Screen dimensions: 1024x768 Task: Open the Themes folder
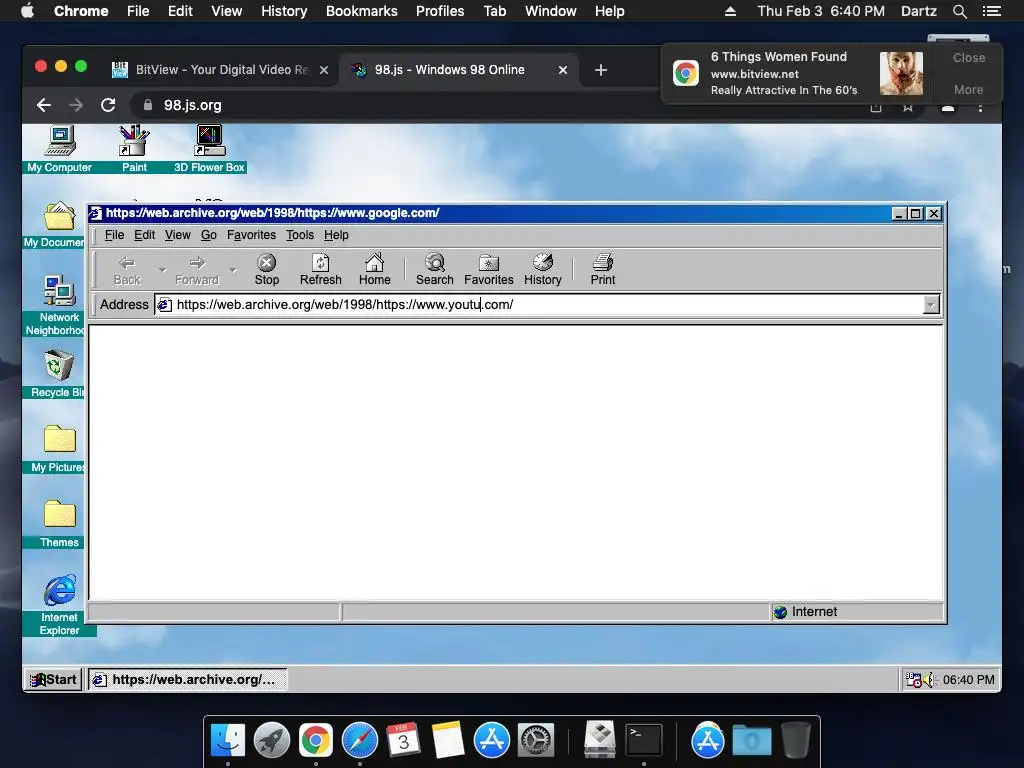coord(59,524)
